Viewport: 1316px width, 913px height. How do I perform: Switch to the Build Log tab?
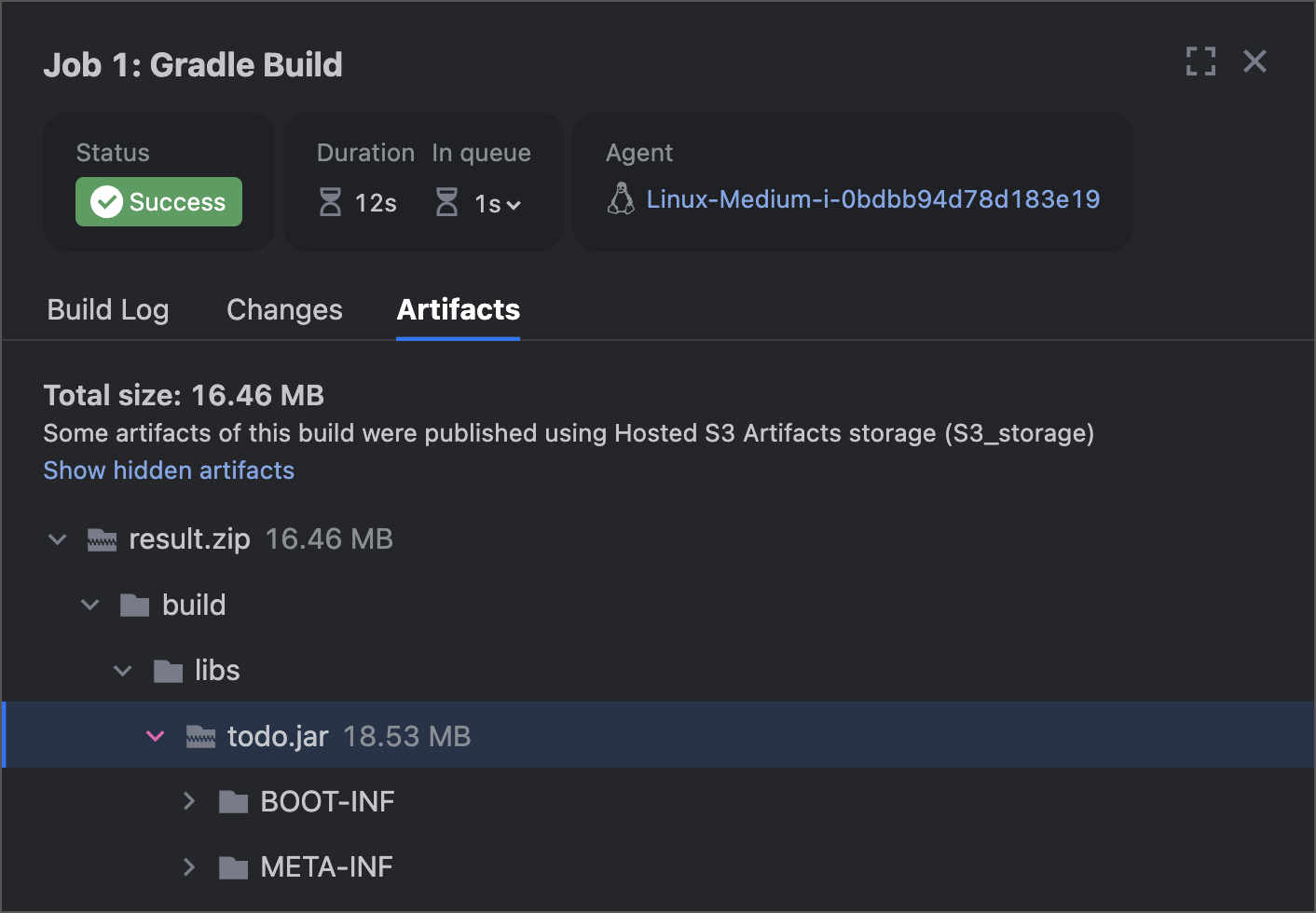pyautogui.click(x=108, y=309)
